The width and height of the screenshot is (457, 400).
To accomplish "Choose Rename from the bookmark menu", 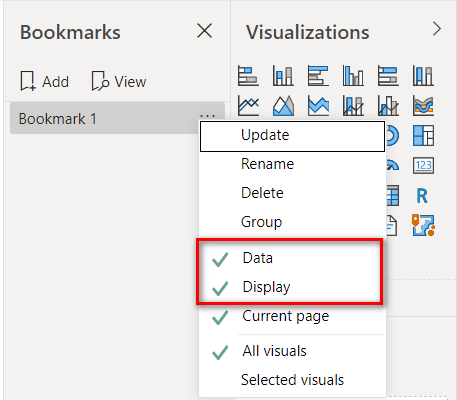I will [x=292, y=164].
